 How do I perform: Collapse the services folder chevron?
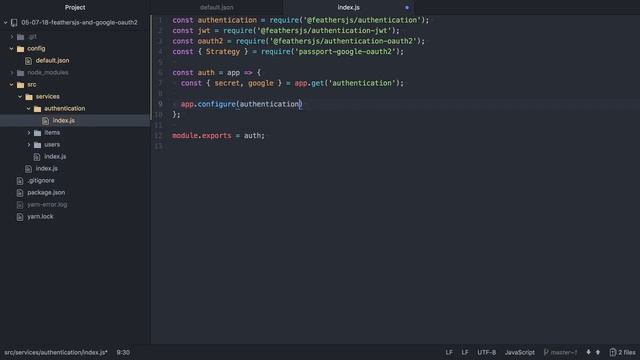(x=20, y=97)
